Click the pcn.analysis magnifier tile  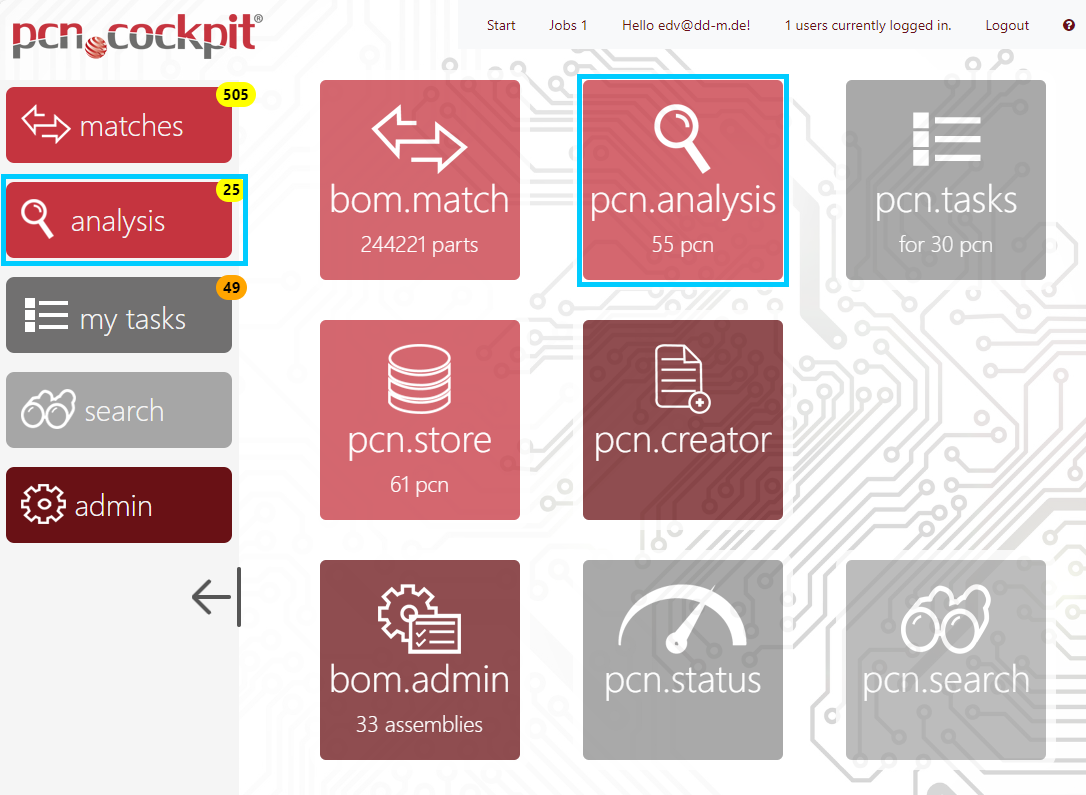pos(683,180)
